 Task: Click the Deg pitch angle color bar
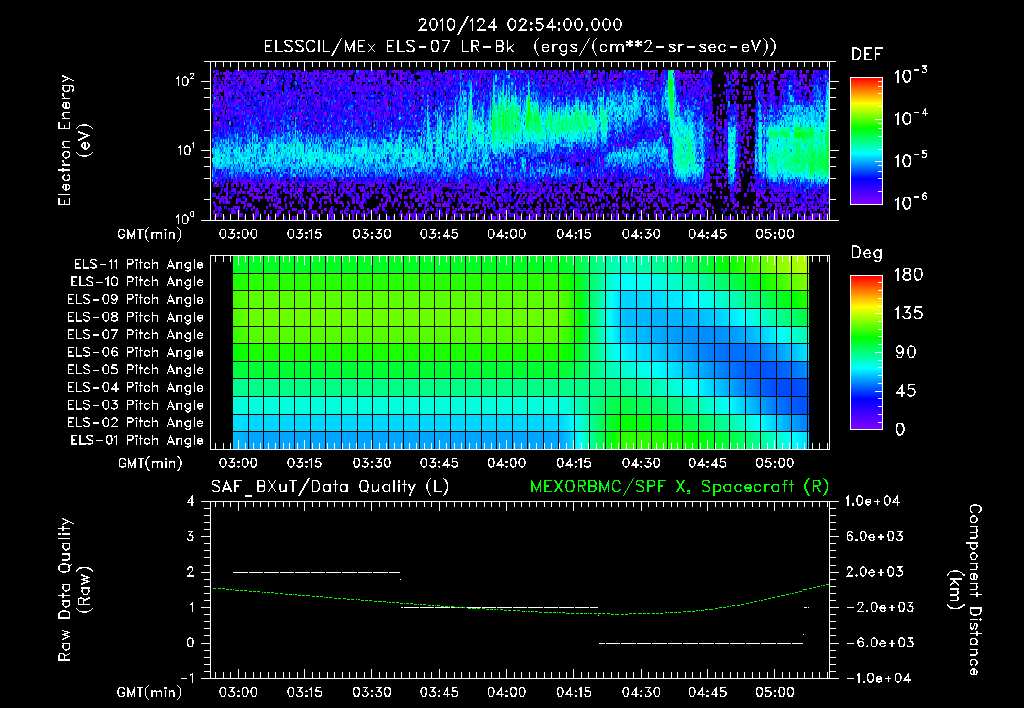(866, 353)
